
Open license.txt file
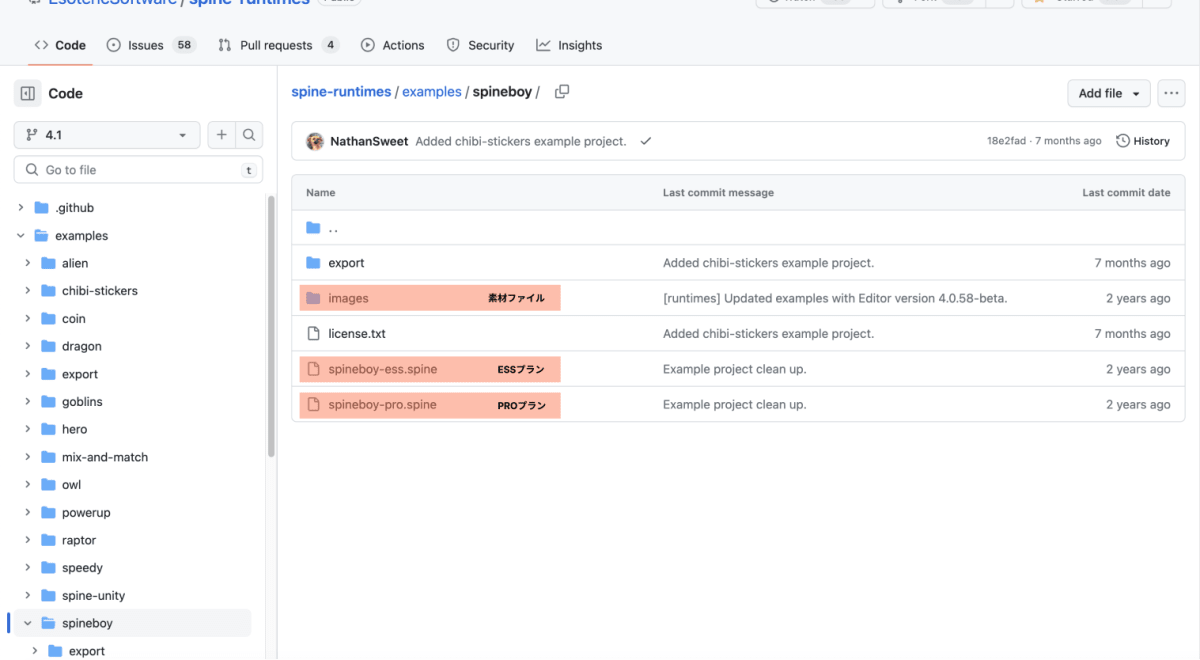tap(357, 333)
